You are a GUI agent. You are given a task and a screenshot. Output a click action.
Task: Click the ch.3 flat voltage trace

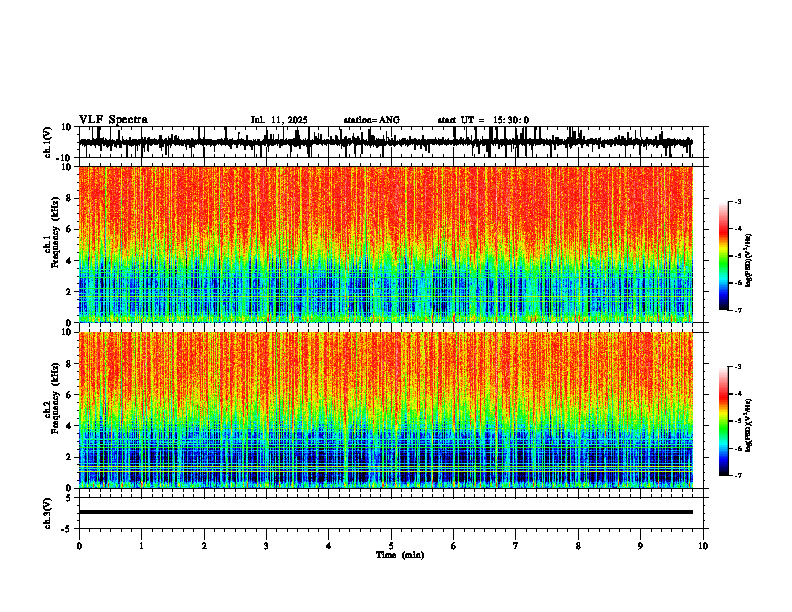386,512
